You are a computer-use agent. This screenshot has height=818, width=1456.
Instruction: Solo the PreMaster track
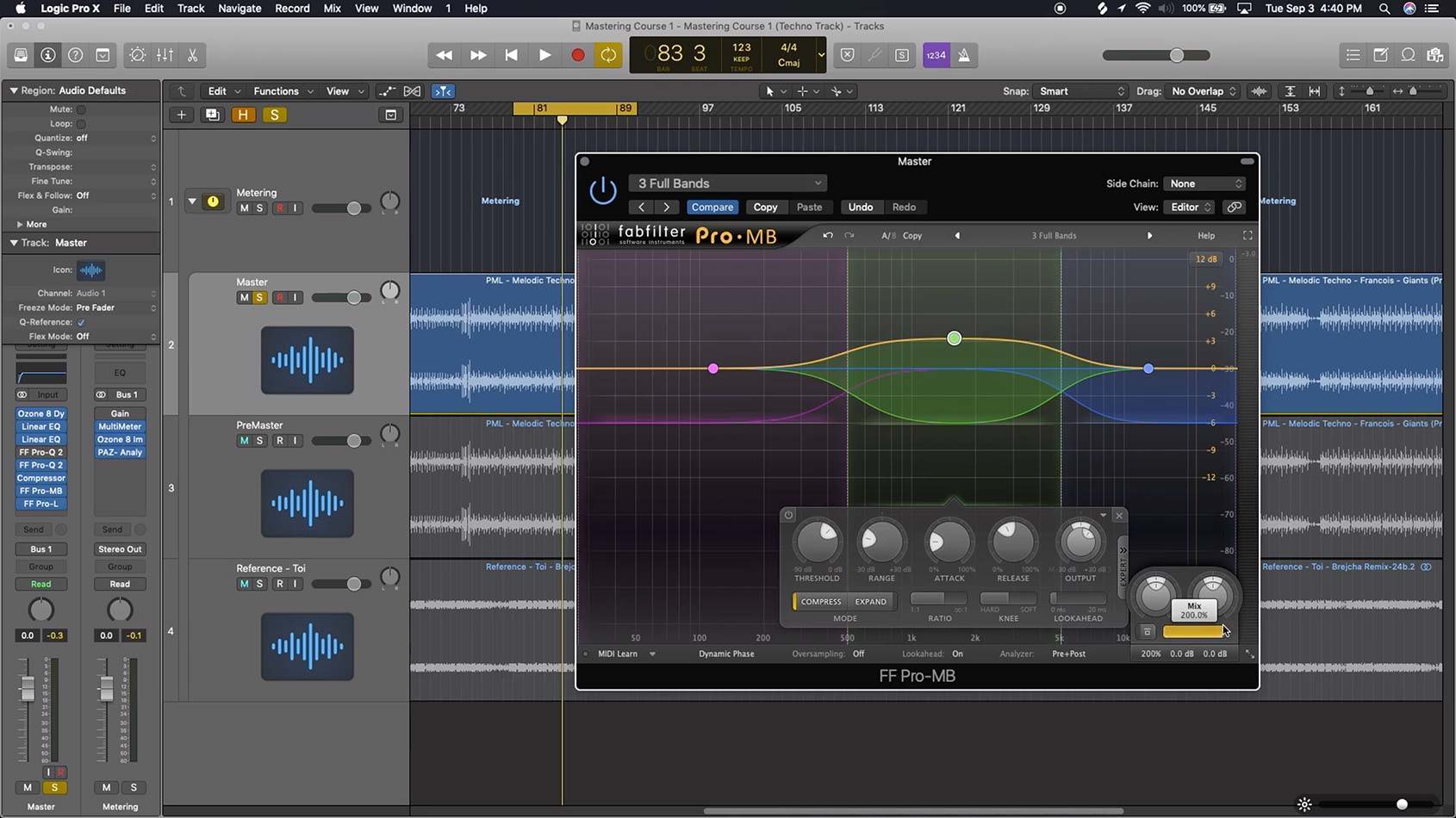click(x=259, y=441)
